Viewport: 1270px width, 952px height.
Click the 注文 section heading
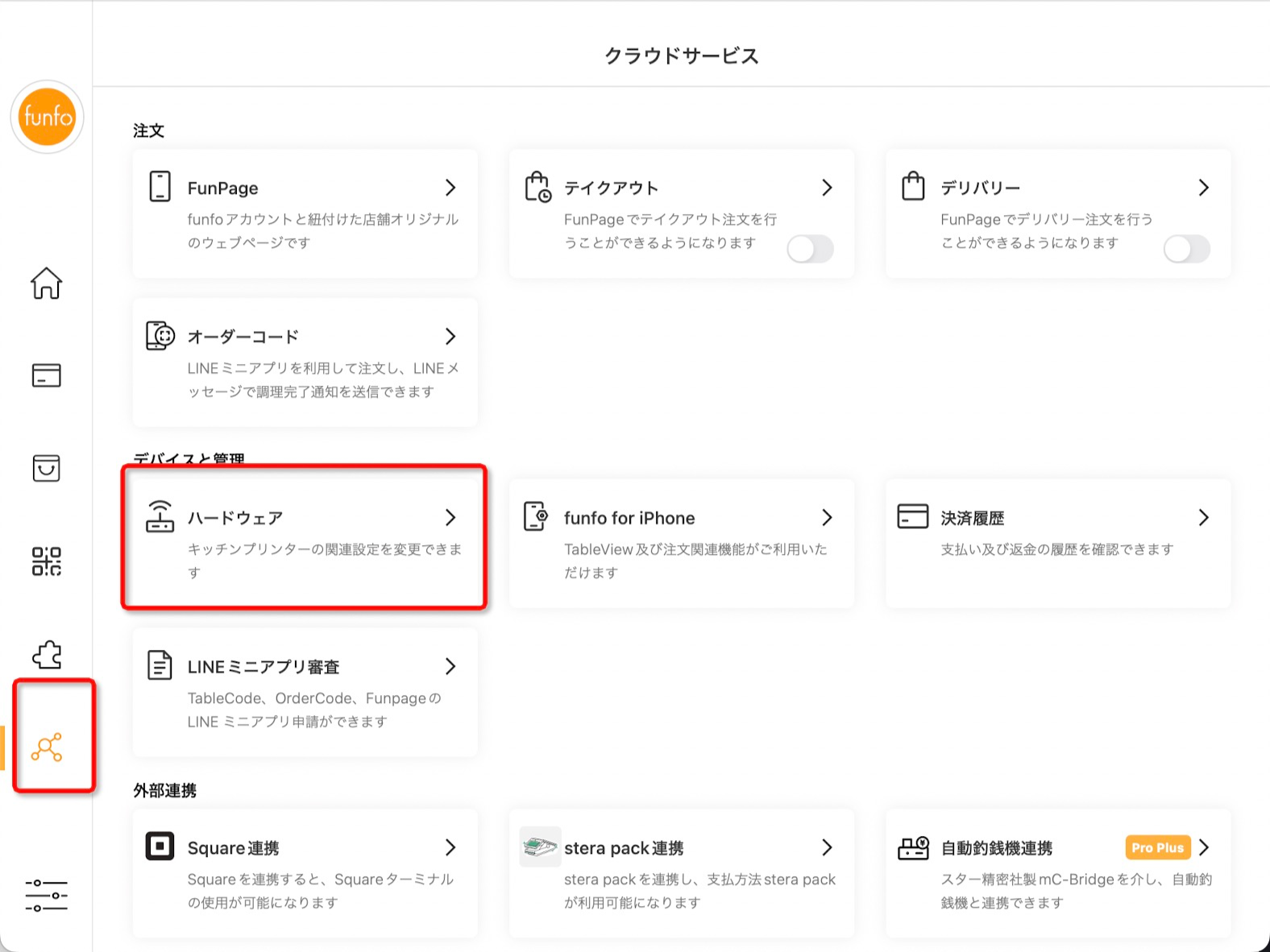click(x=148, y=130)
